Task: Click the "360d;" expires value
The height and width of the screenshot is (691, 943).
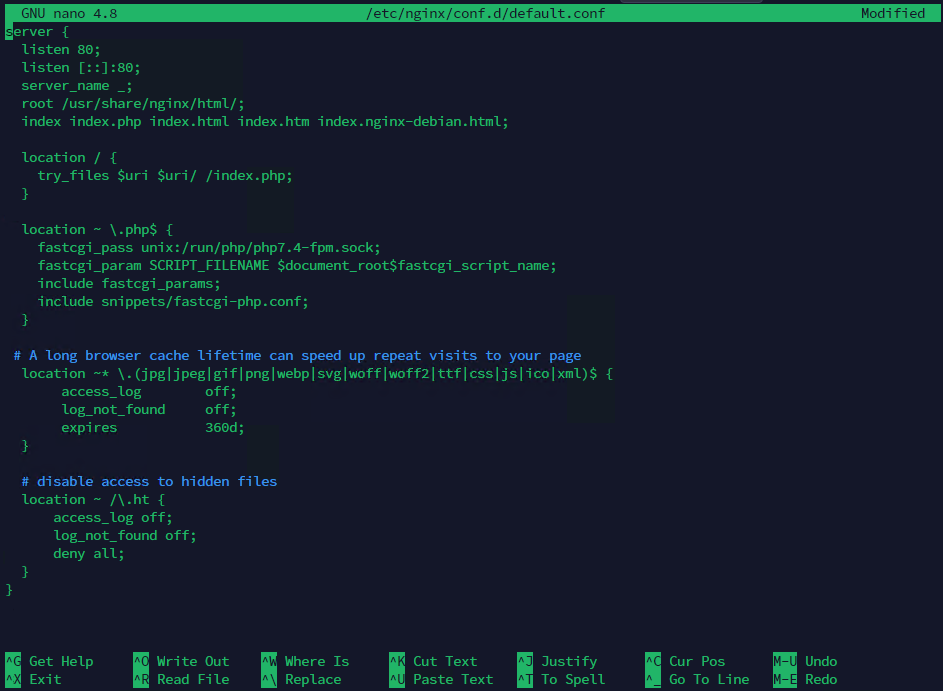Action: (x=224, y=428)
